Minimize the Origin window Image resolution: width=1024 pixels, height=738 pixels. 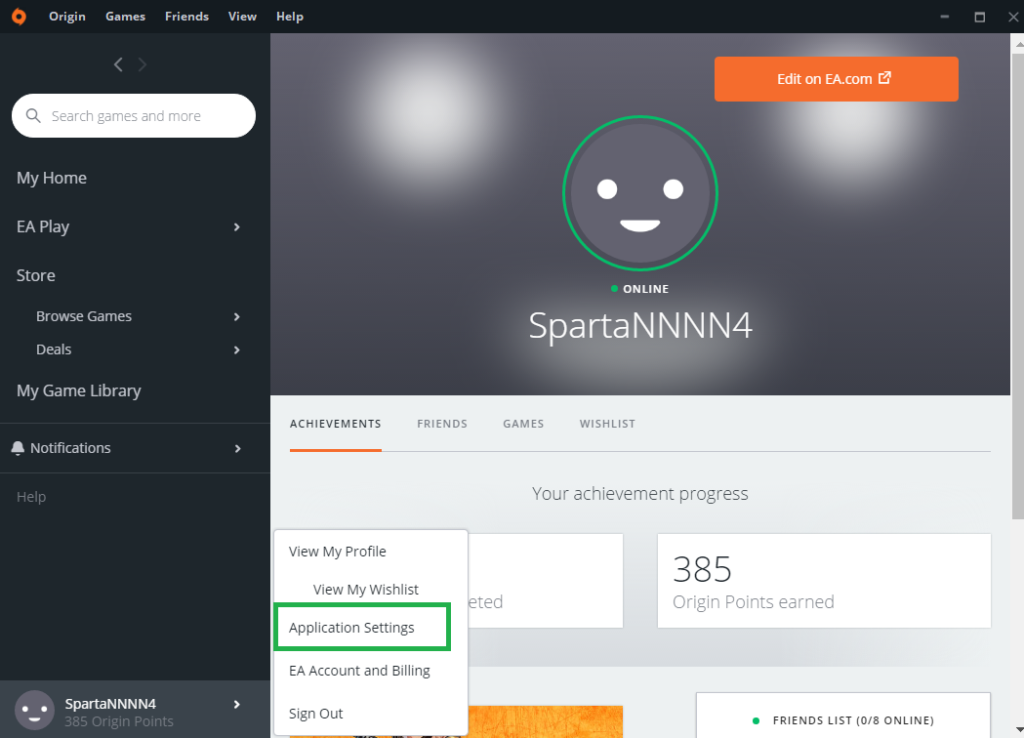click(944, 17)
